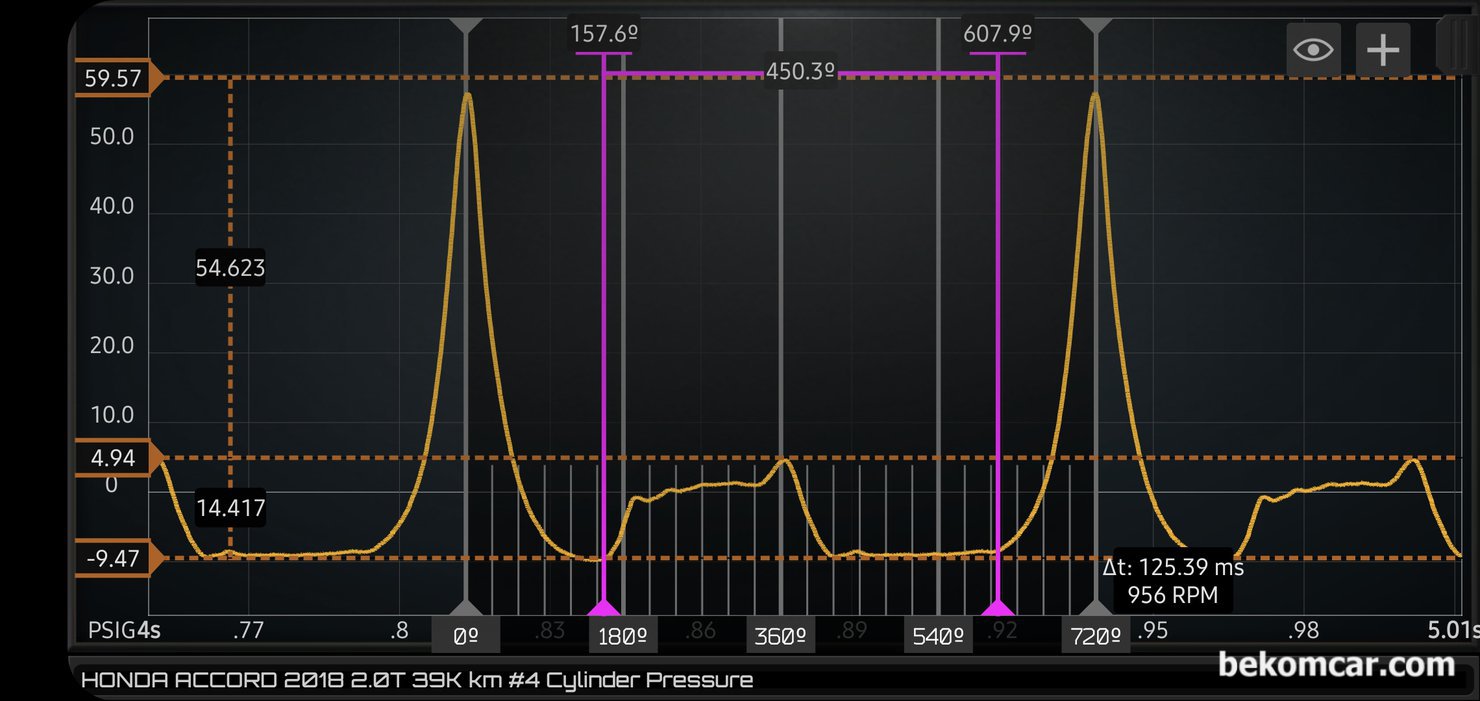Grab the magenta triangle handle near 540º
Viewport: 1480px width, 701px height.
(997, 608)
